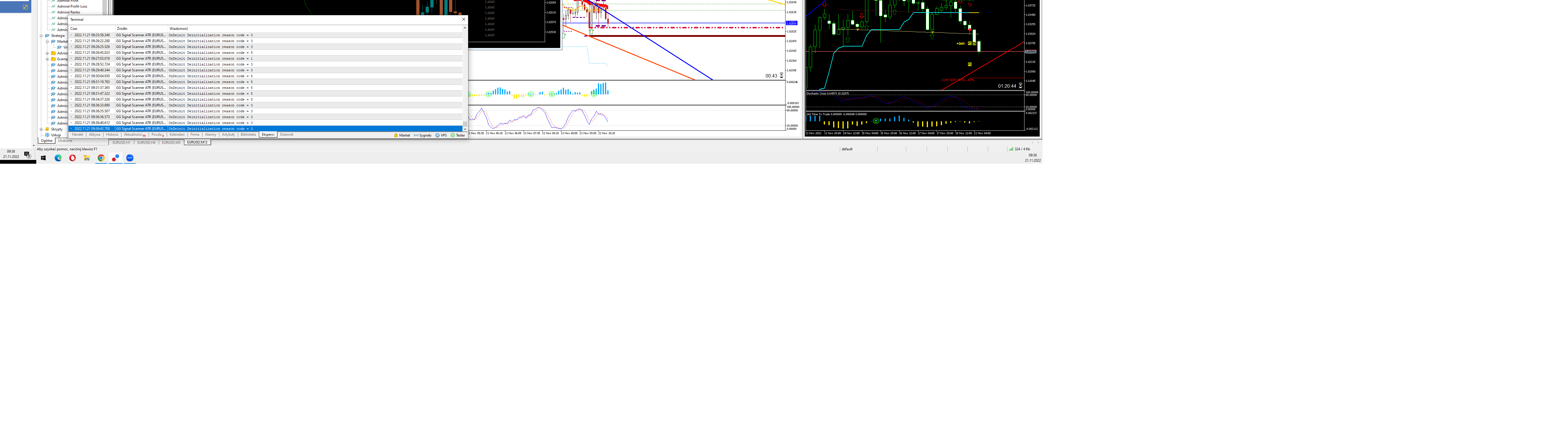Select the Admiral Profit-Loss indicator

tap(72, 7)
